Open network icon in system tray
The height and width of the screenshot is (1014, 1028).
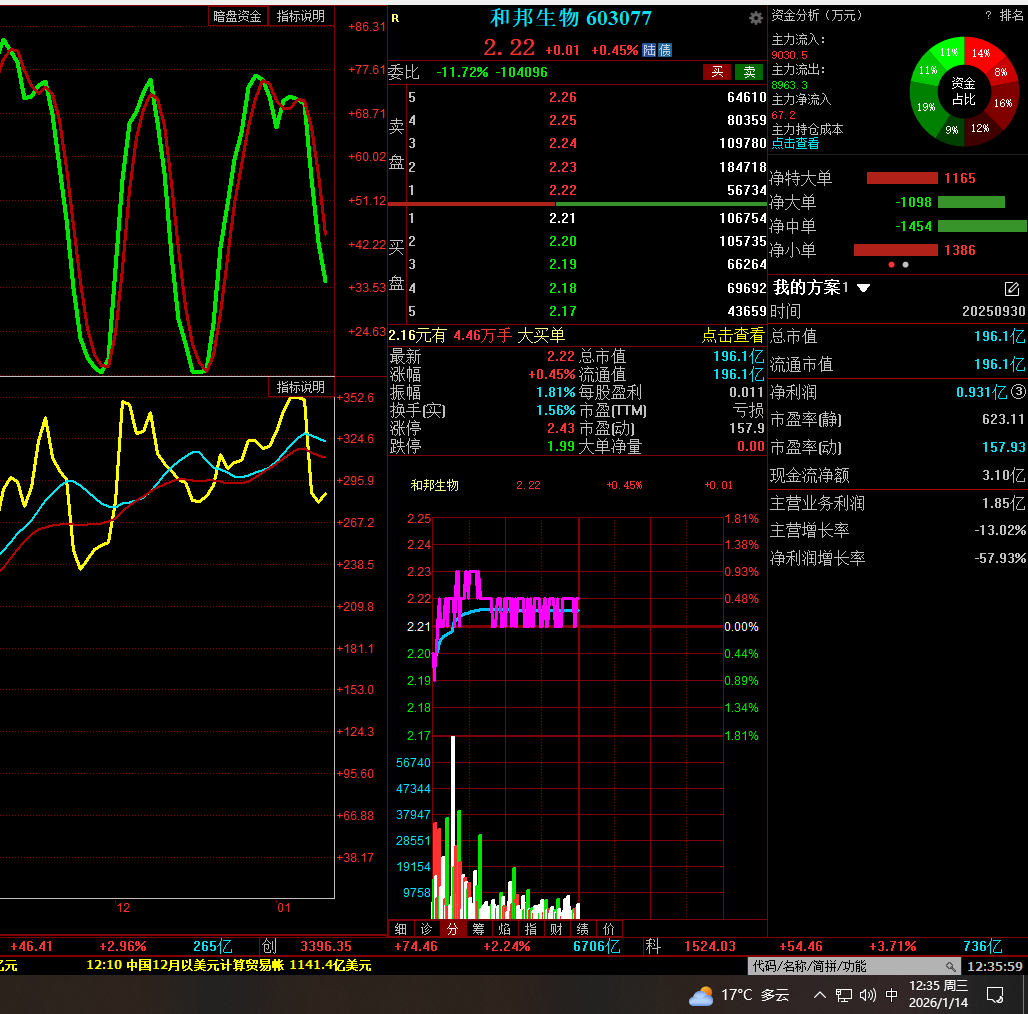pos(843,996)
